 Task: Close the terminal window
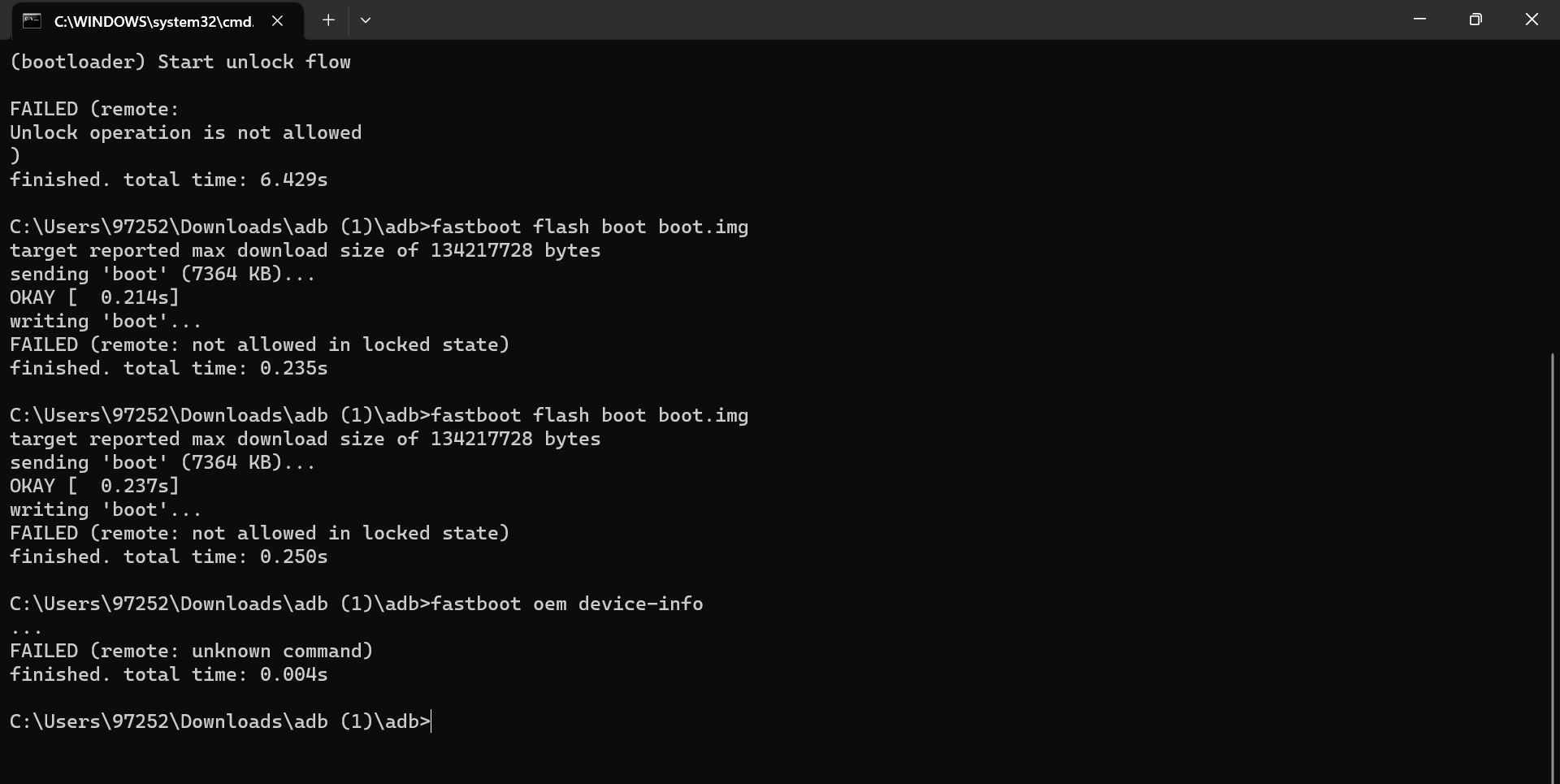[x=1532, y=19]
